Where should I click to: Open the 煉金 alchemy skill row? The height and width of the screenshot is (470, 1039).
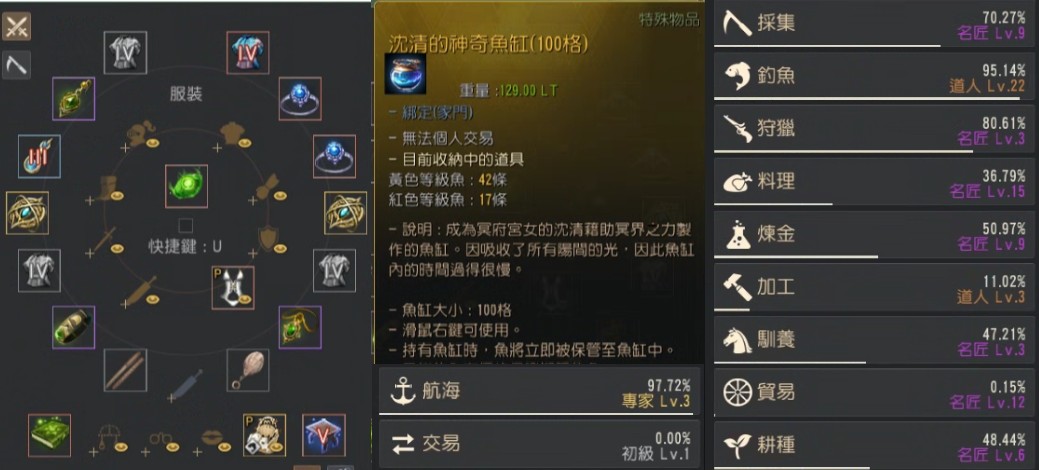click(x=873, y=235)
